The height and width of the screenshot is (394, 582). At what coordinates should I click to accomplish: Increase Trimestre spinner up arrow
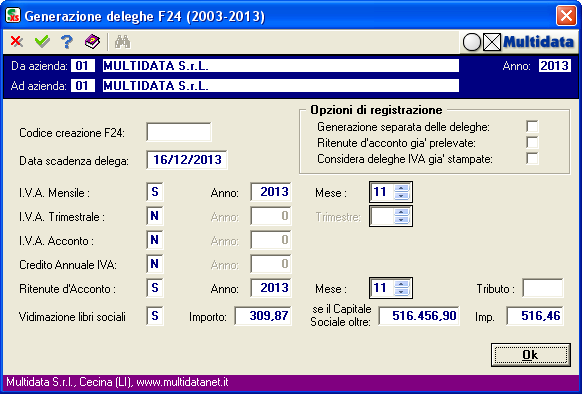401,212
